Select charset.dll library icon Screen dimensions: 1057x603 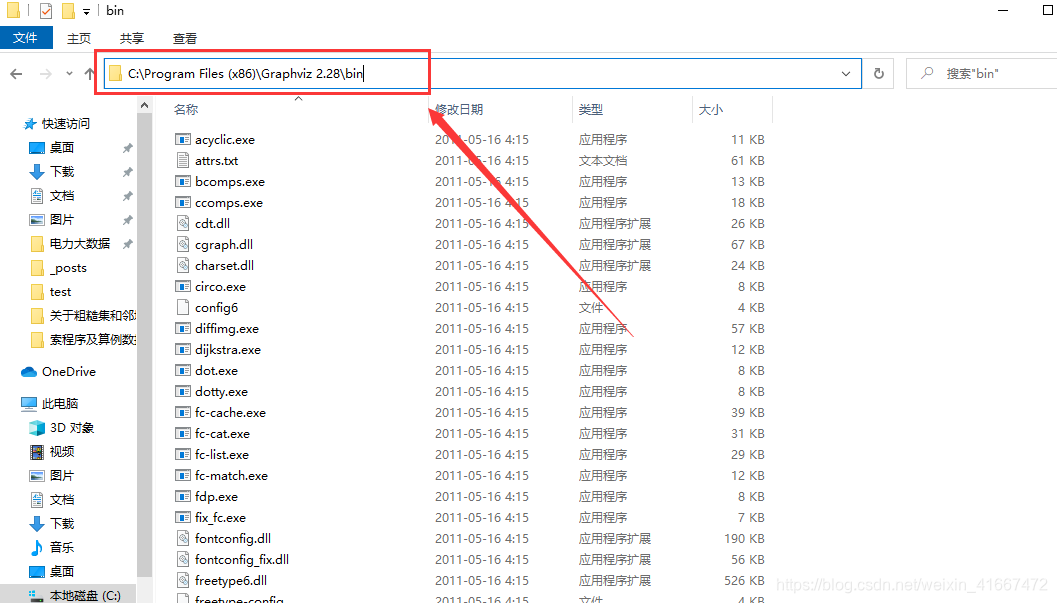click(183, 265)
